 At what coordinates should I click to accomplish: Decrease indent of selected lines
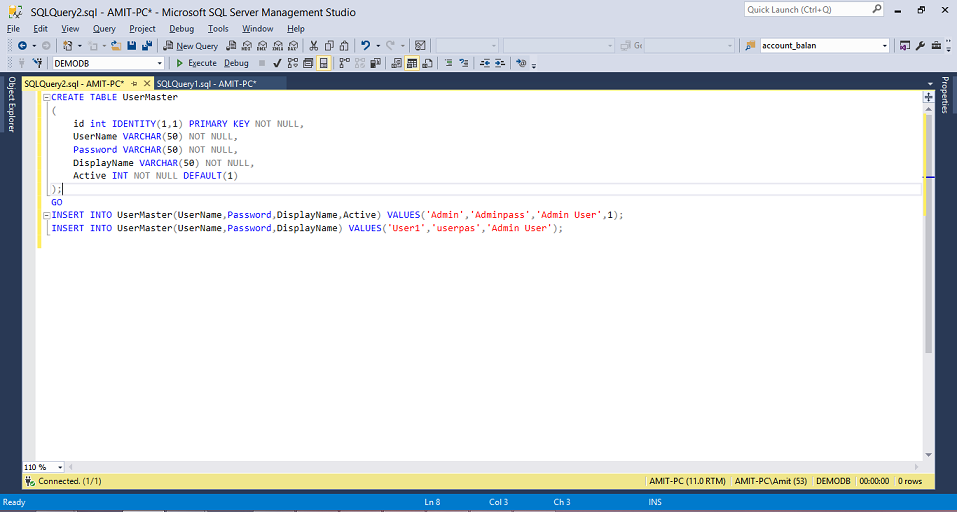tap(485, 63)
